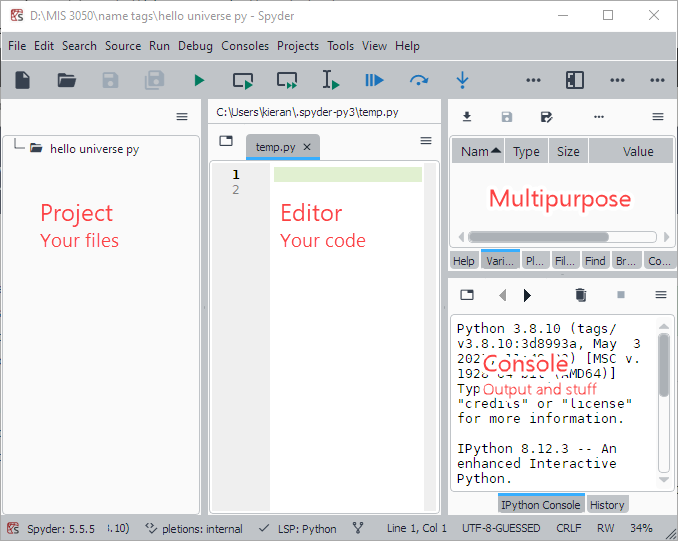Viewport: 678px width, 541px height.
Task: Select 'hello universe py' project folder
Action: tap(94, 149)
